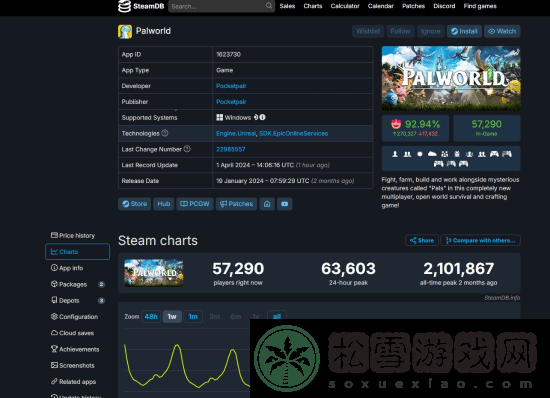Click the Palworld header banner image
This screenshot has width=550, height=398.
(451, 78)
